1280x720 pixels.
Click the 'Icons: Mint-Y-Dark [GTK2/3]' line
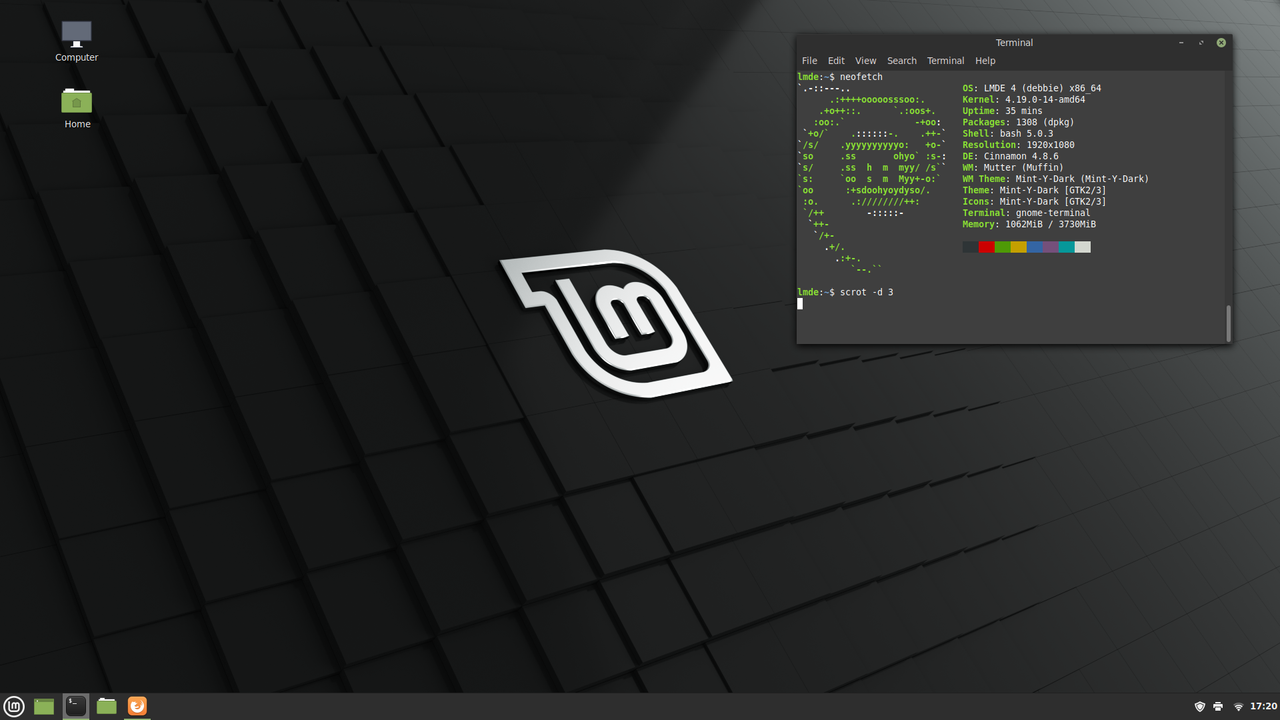[x=1034, y=202]
